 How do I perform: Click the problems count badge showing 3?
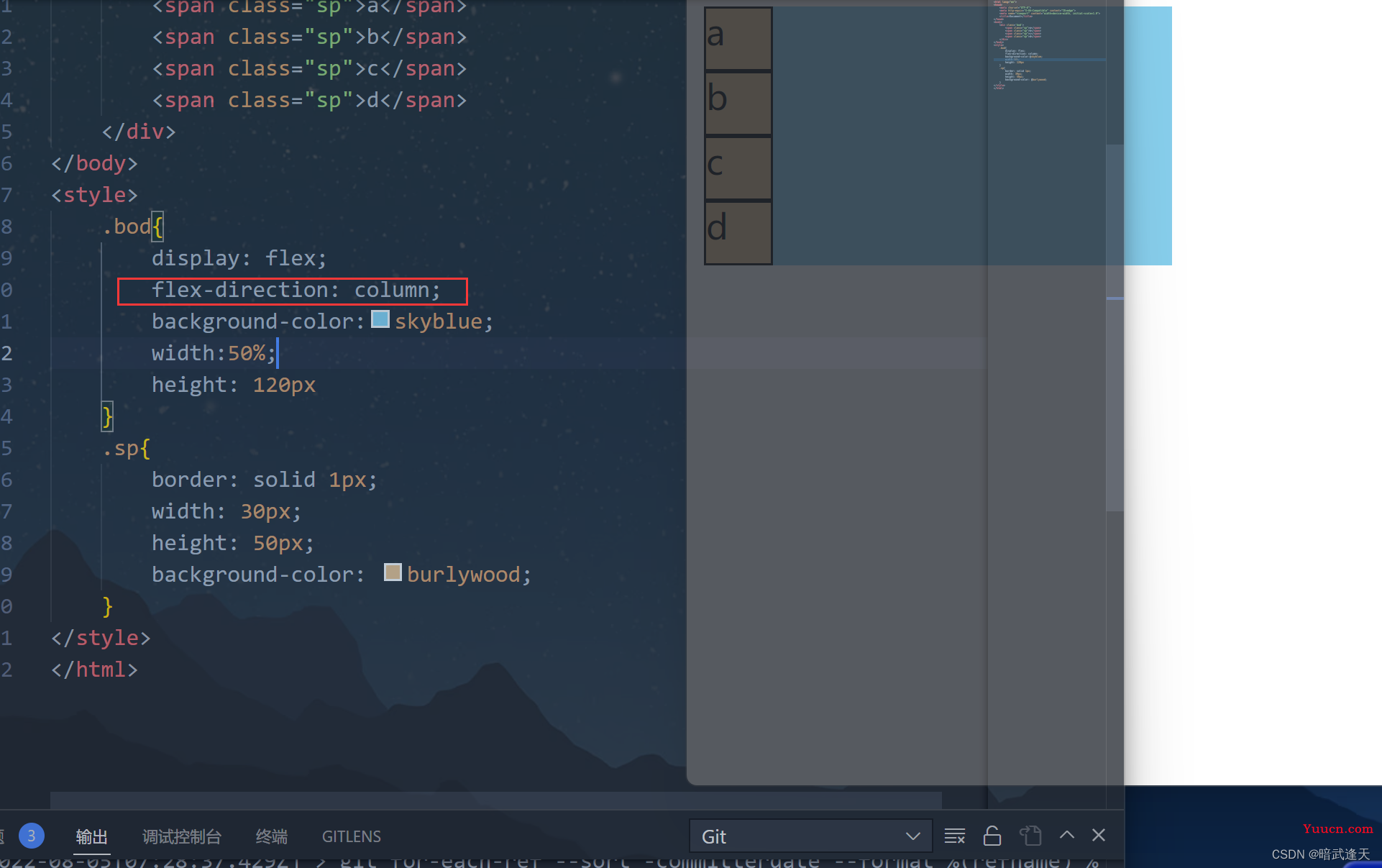point(31,836)
